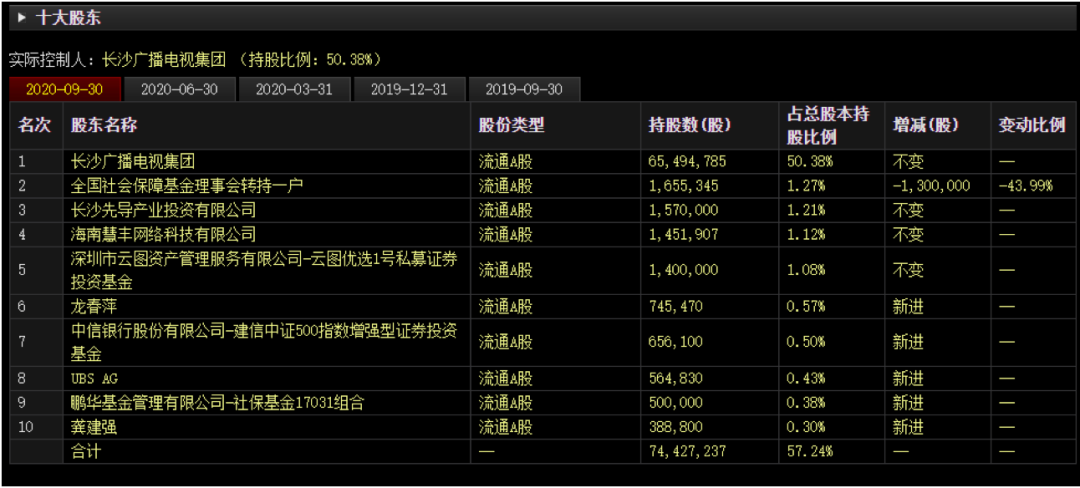Click the 1.12% ratio cell

click(x=806, y=234)
